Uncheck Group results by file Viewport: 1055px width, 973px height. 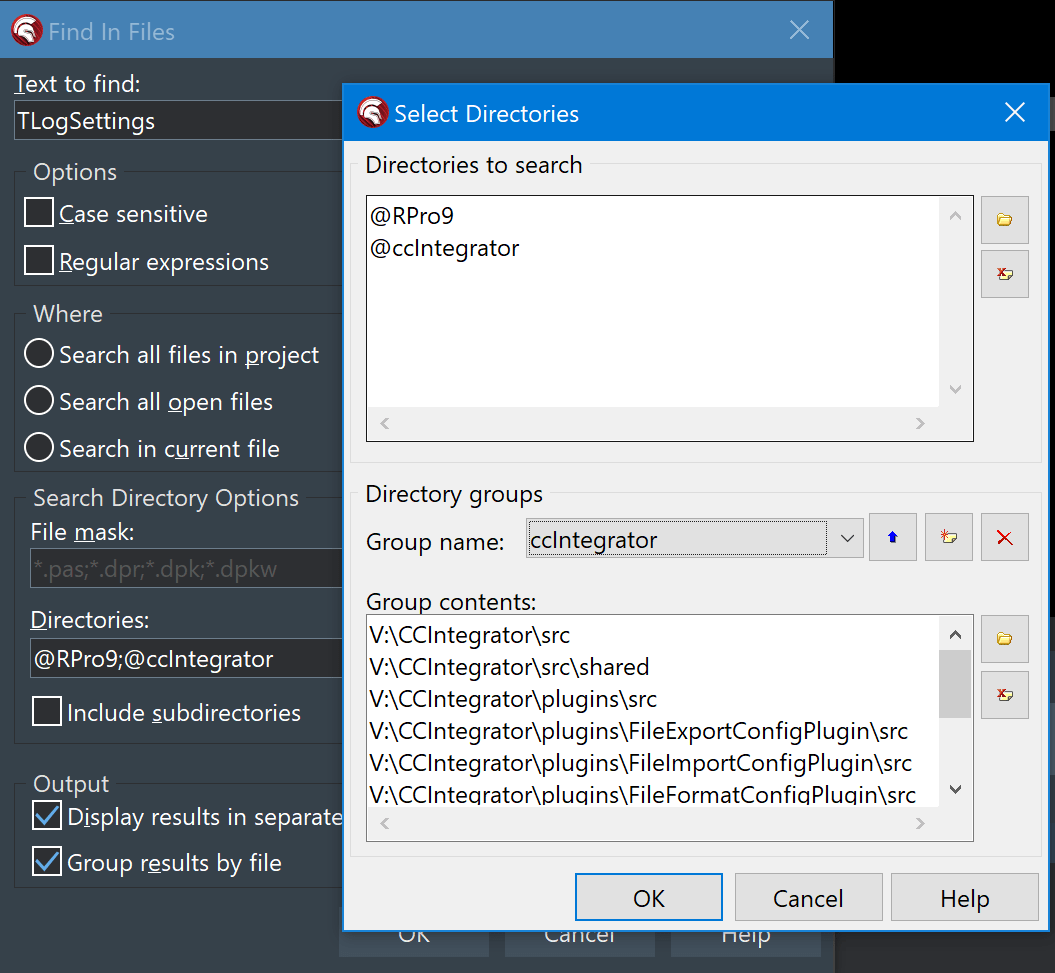(44, 862)
